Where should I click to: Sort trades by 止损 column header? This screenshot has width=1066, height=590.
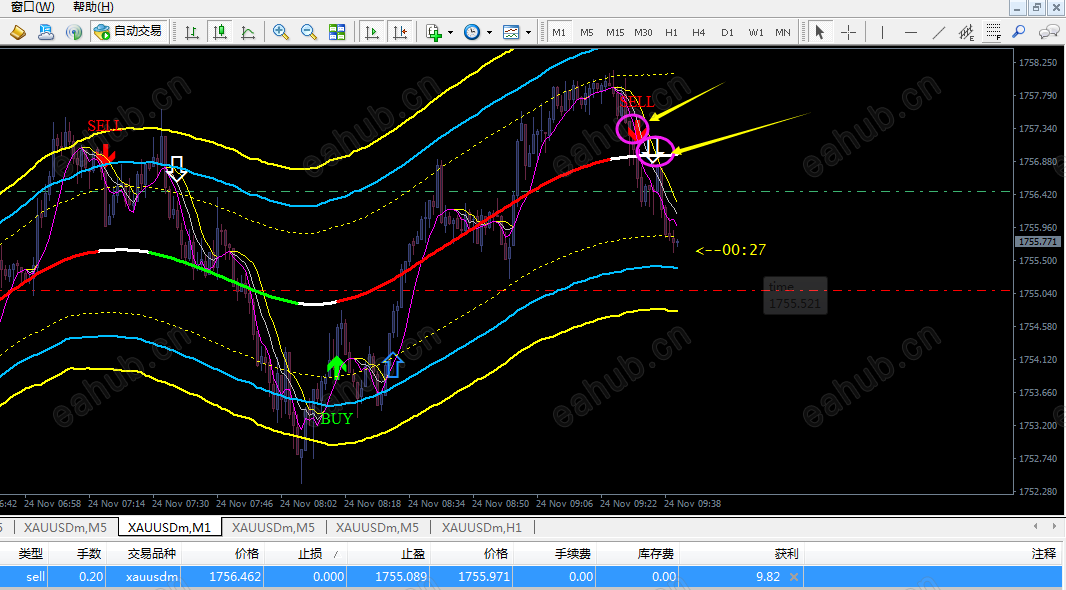(310, 554)
